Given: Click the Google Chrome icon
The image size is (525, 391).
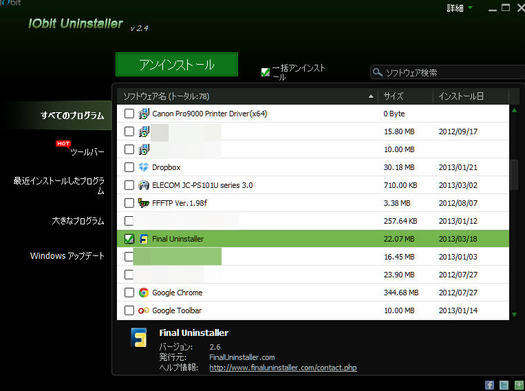Looking at the screenshot, I should (144, 293).
